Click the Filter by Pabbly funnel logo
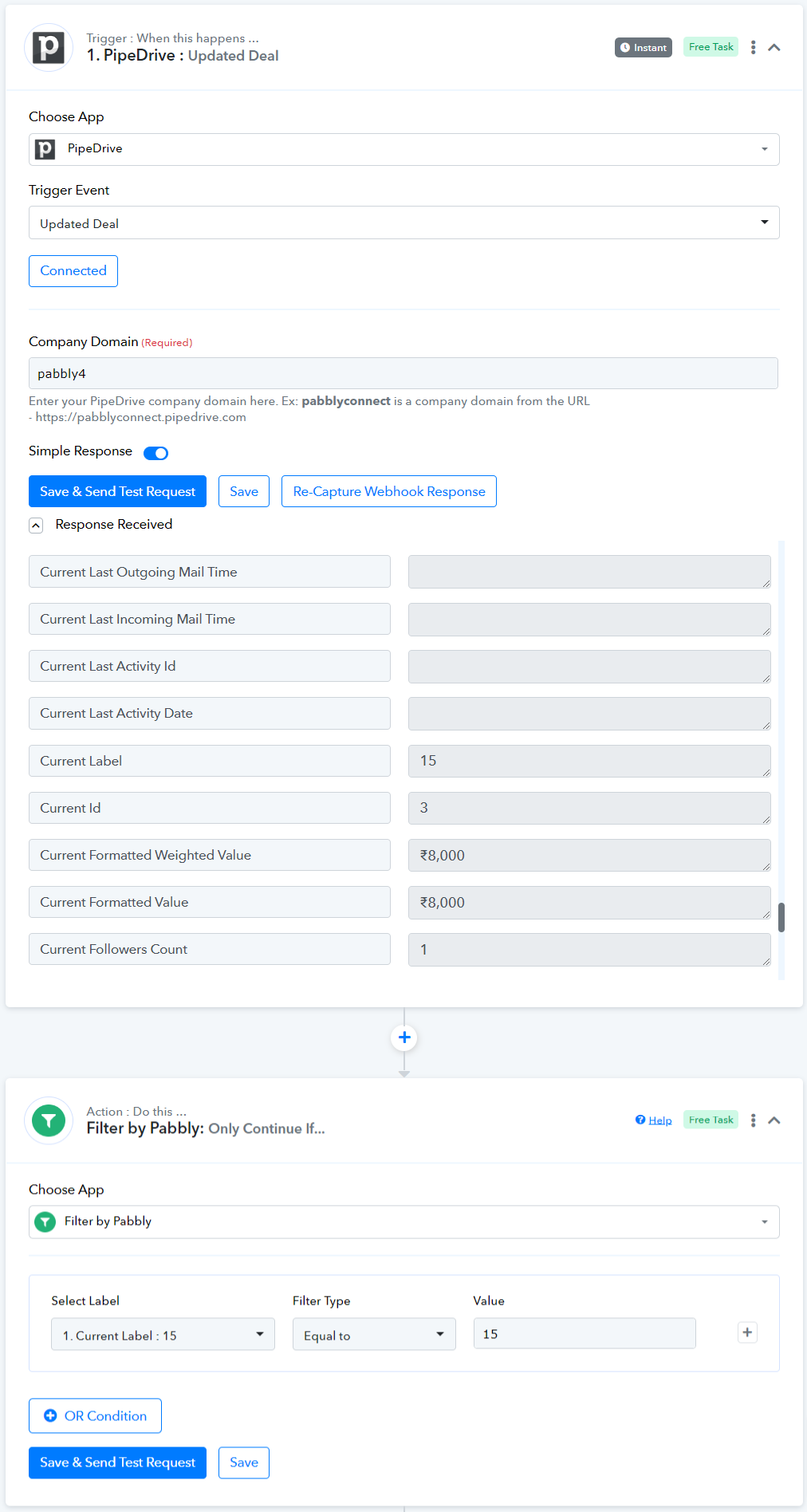Screen dimensions: 807x1512 click(x=49, y=1120)
